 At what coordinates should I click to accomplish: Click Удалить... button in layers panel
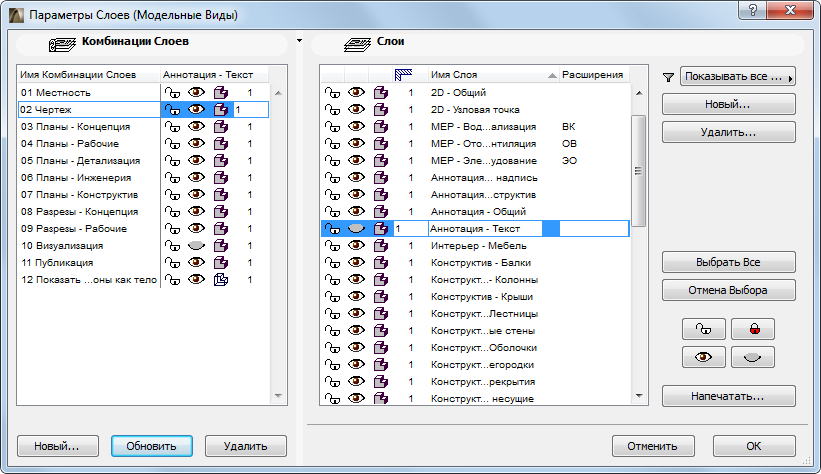pyautogui.click(x=728, y=132)
